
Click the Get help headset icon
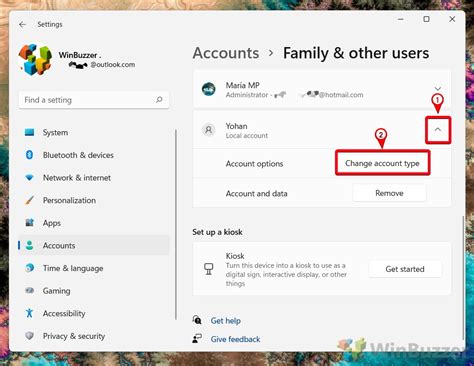(x=197, y=320)
